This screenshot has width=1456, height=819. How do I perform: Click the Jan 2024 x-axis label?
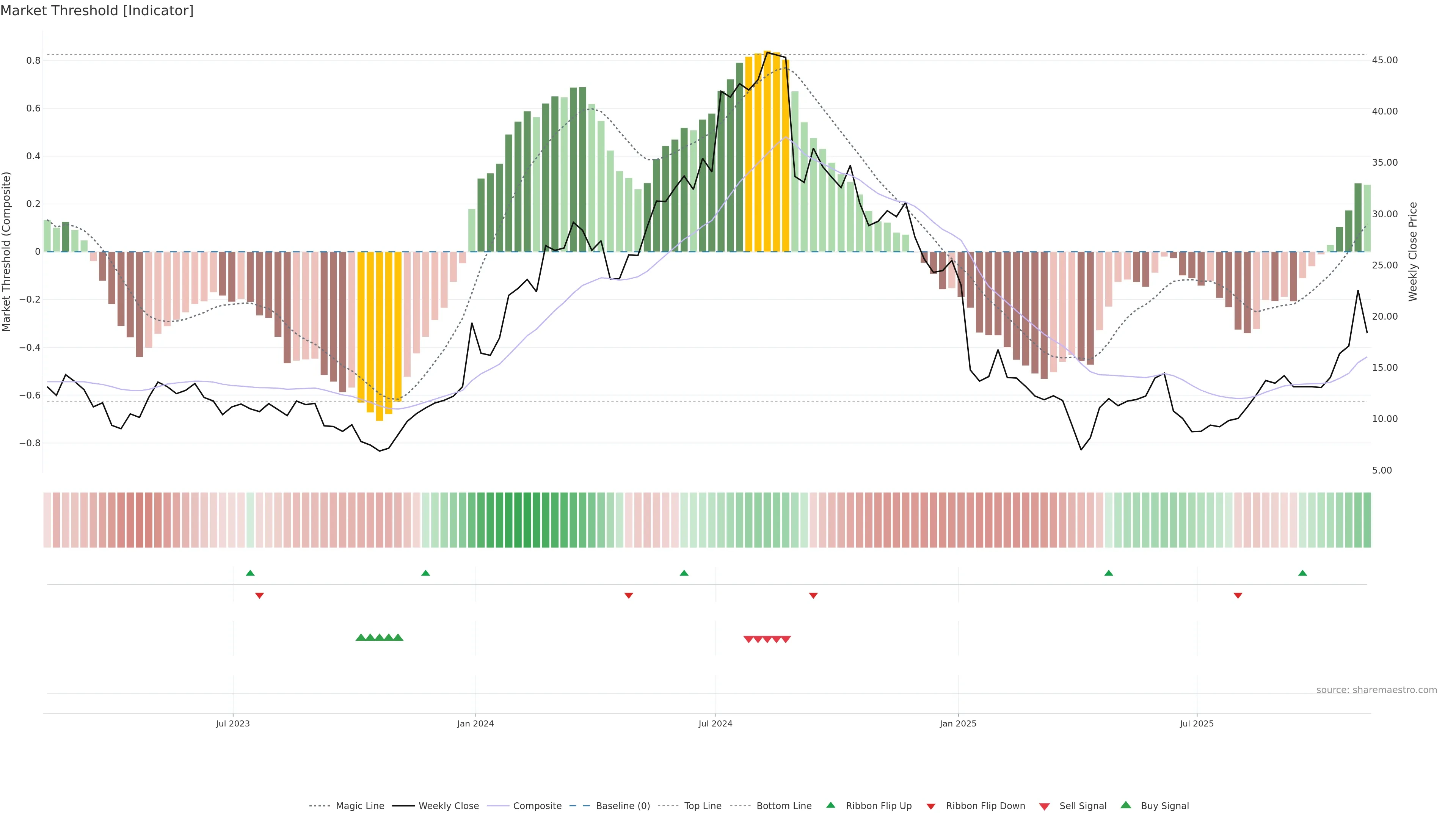pyautogui.click(x=475, y=723)
